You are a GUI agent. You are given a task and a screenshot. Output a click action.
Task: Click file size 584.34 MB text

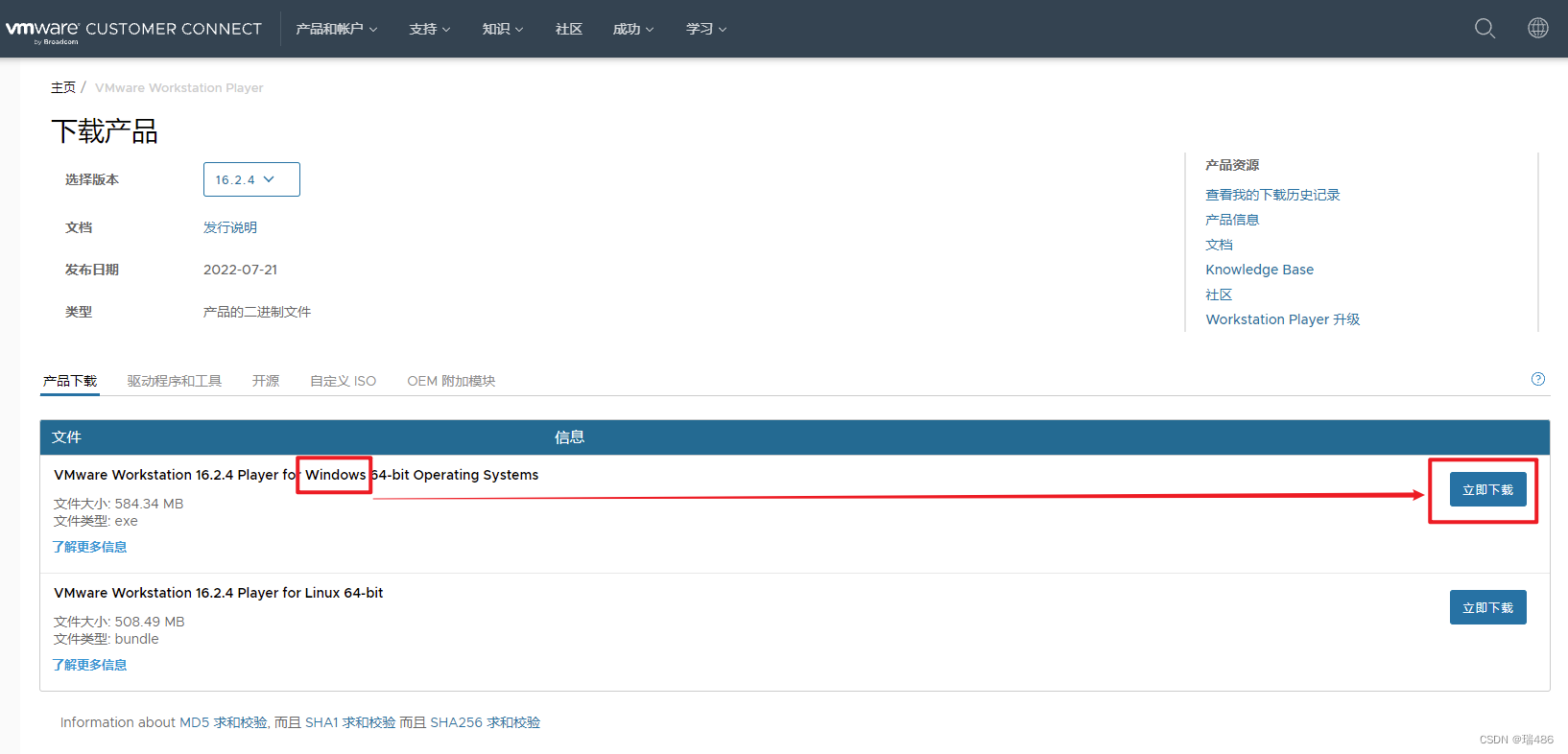click(119, 504)
